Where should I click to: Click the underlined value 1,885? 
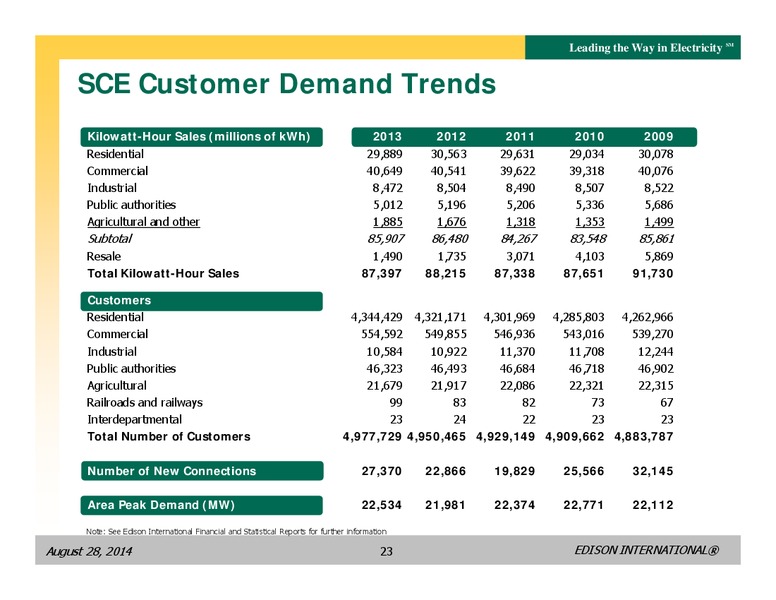pyautogui.click(x=388, y=222)
